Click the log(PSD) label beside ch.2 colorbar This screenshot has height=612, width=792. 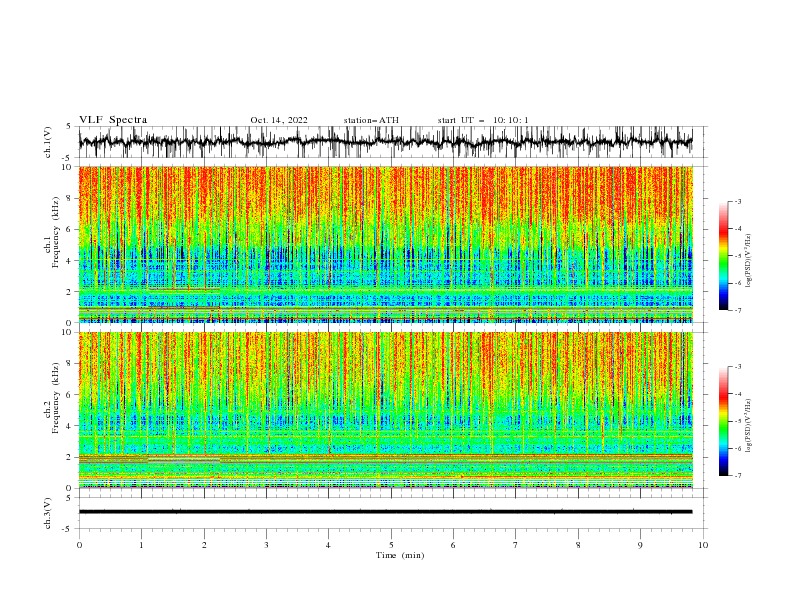tap(749, 426)
